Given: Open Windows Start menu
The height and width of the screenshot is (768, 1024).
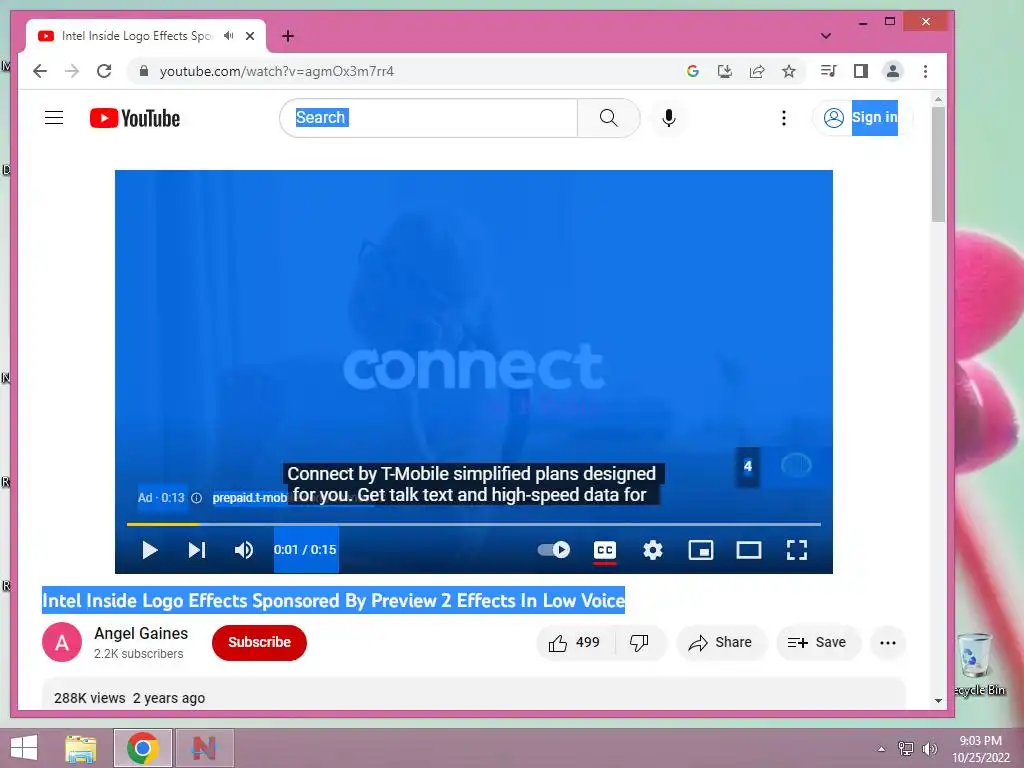Looking at the screenshot, I should pyautogui.click(x=24, y=748).
